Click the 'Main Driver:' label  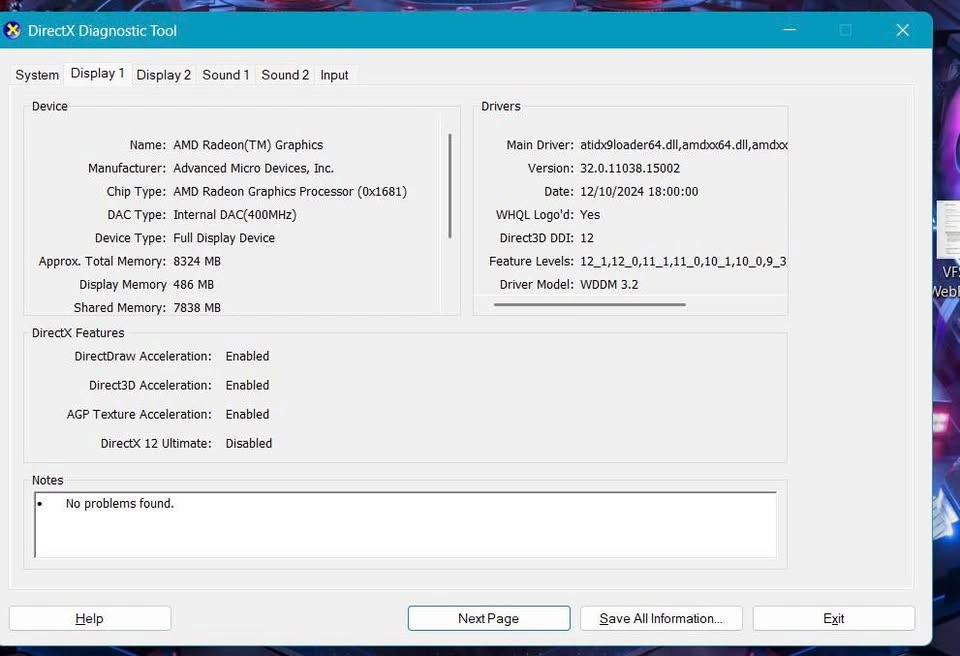540,145
